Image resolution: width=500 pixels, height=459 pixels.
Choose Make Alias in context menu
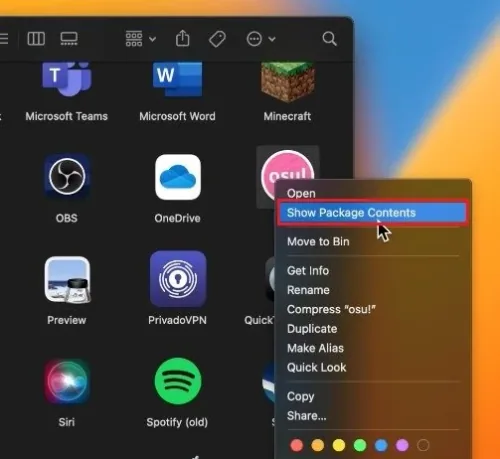[x=372, y=348]
